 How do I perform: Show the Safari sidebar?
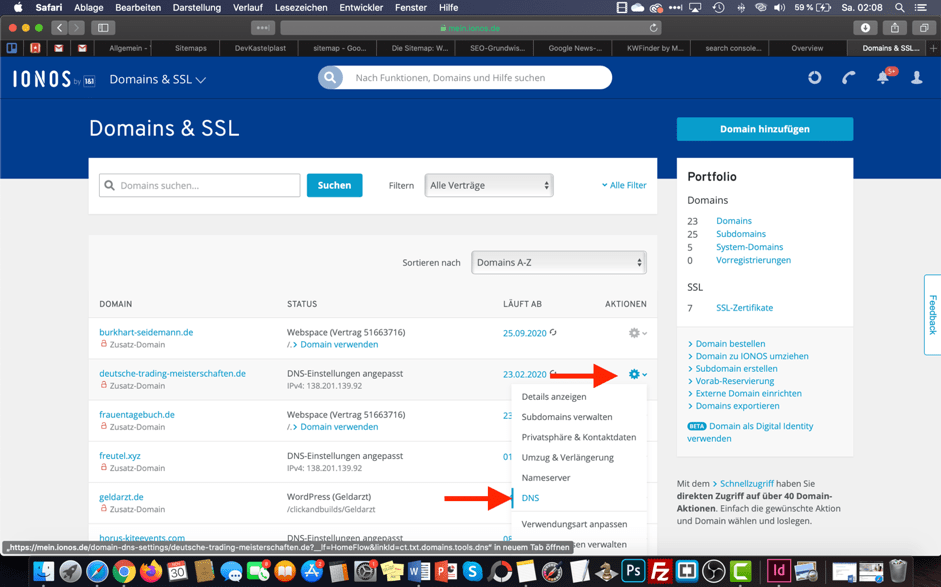coord(103,28)
